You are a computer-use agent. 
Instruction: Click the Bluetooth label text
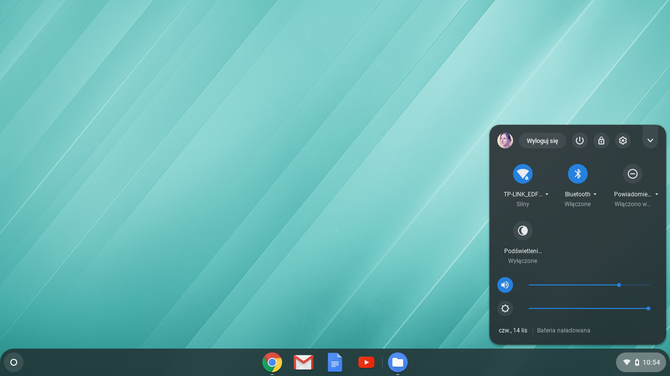[x=577, y=194]
